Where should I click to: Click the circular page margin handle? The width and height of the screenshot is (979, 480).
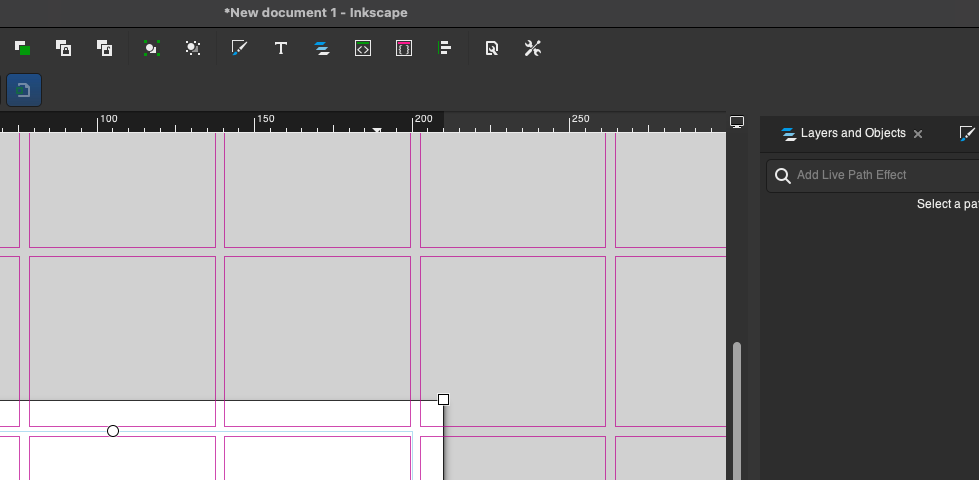coord(113,431)
